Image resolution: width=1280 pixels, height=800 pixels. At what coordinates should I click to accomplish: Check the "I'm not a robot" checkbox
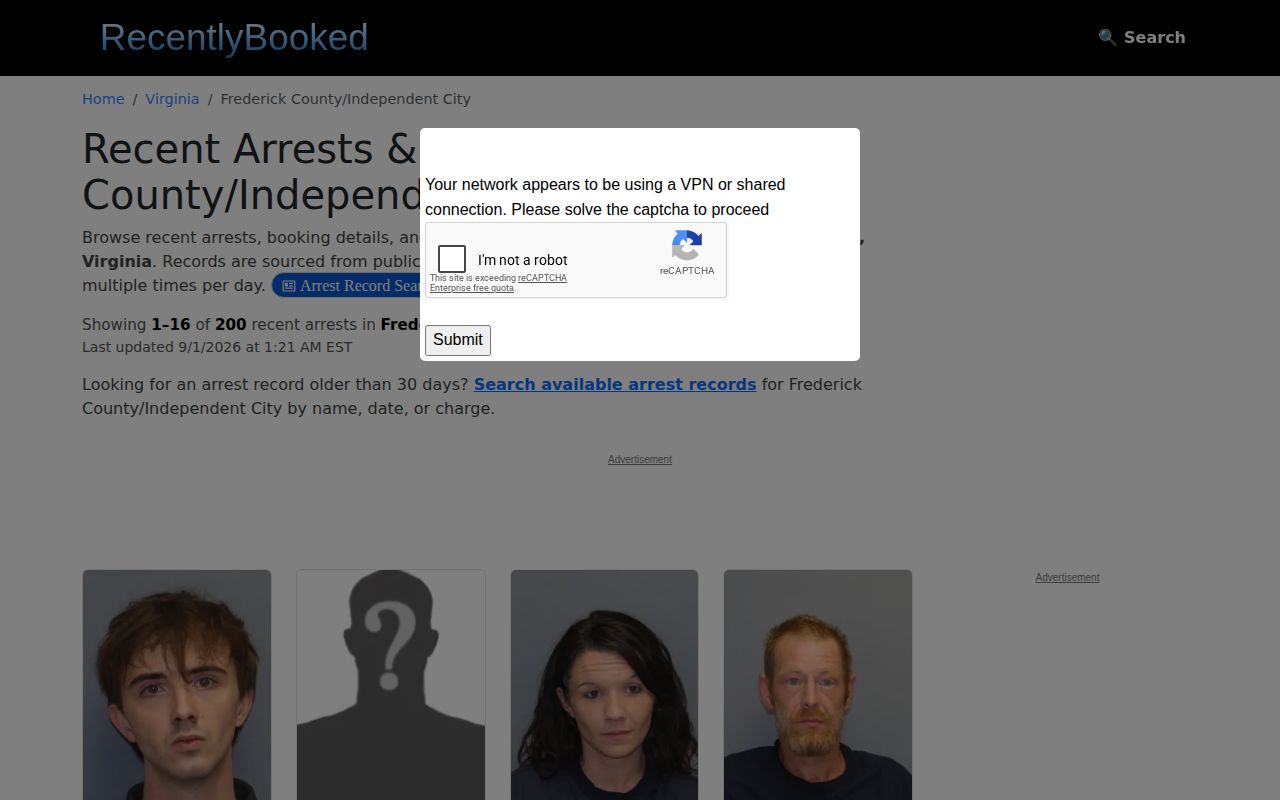[452, 259]
